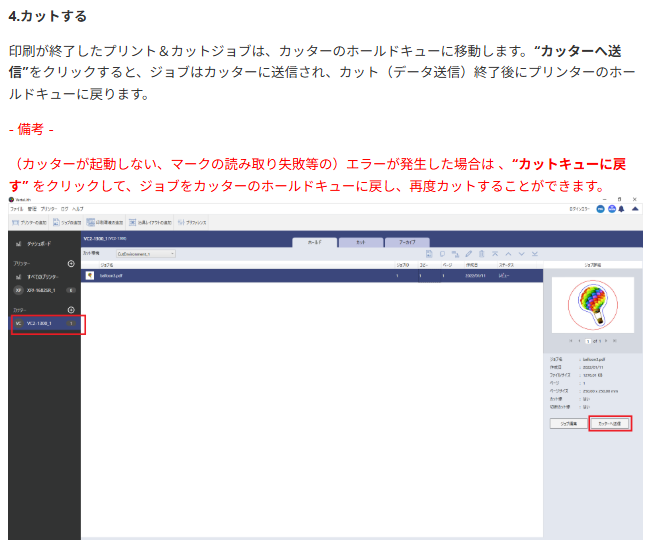Click the Add Job toolbar icon
Screen dimensions: 652x552
coord(53,221)
